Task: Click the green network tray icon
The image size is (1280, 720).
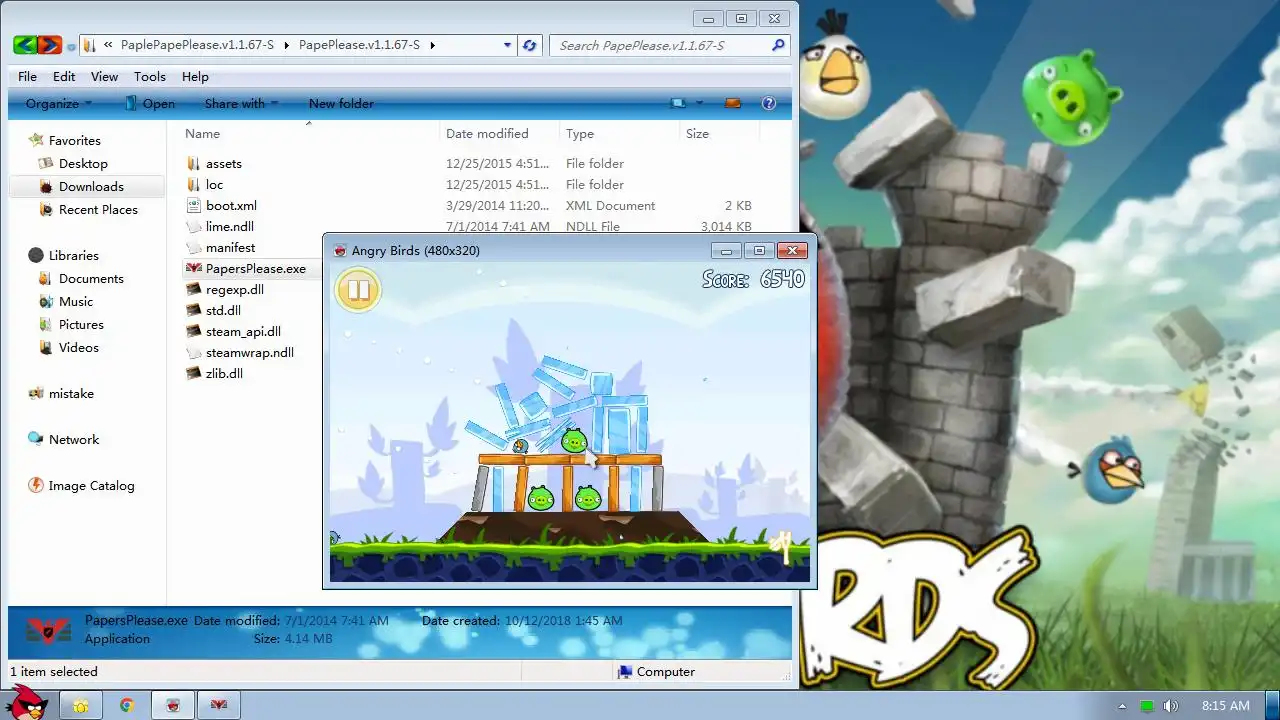Action: (x=1146, y=706)
